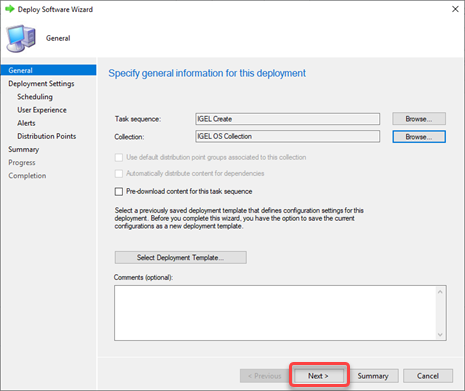Click the Collection input field
This screenshot has height=391, width=465.
(288, 136)
